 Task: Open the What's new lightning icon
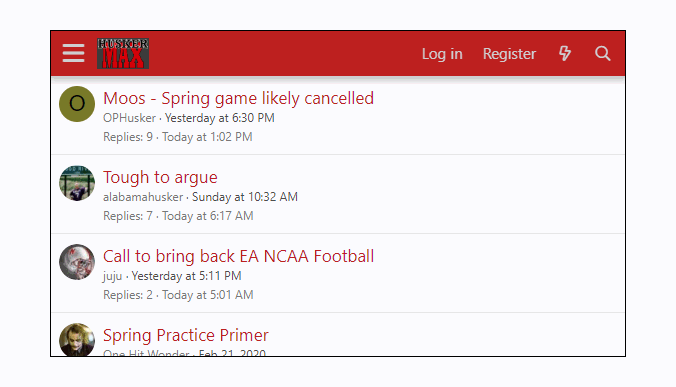click(565, 53)
